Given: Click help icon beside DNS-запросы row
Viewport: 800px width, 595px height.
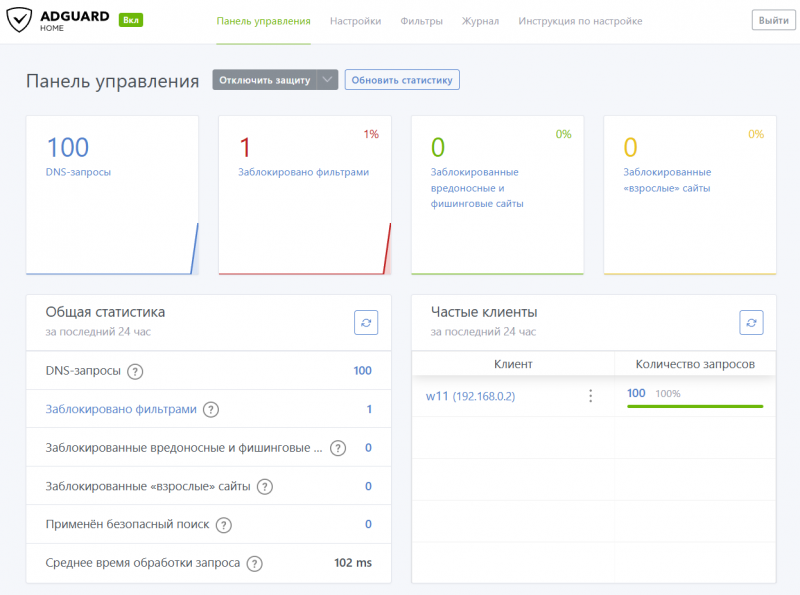Looking at the screenshot, I should (135, 371).
